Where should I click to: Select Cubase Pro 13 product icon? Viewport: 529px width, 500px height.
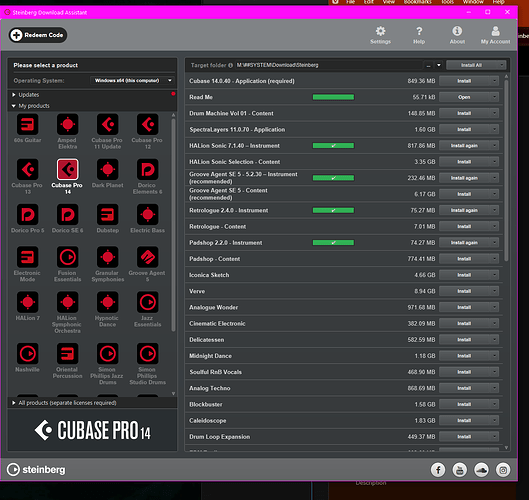click(x=27, y=169)
